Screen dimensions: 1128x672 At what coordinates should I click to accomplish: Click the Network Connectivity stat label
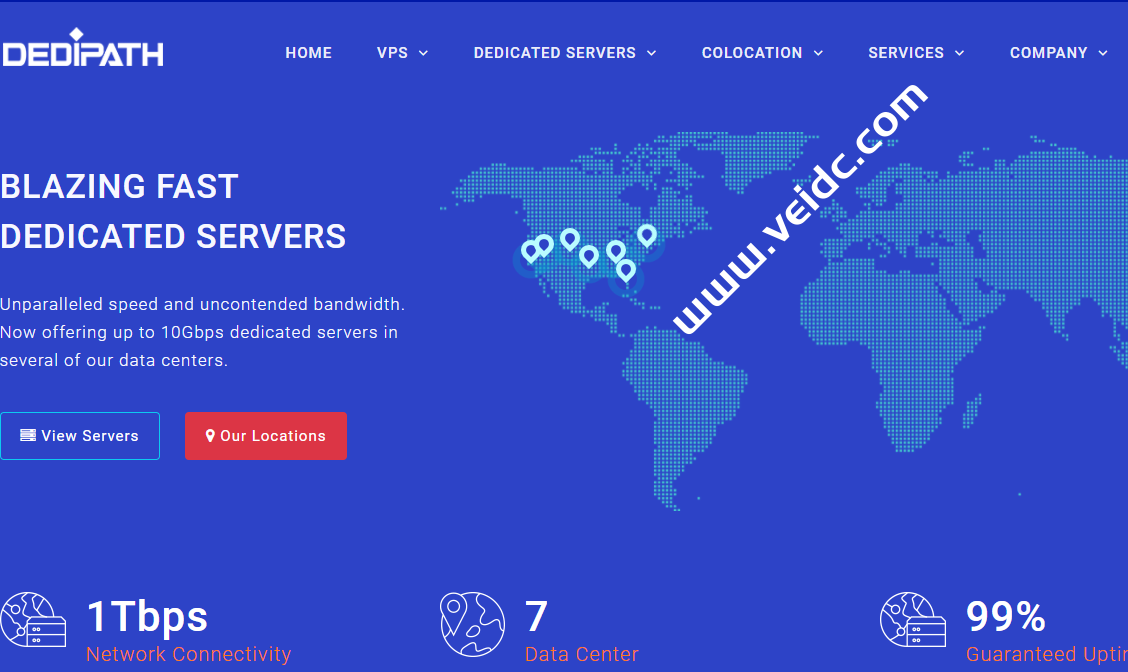[x=188, y=654]
